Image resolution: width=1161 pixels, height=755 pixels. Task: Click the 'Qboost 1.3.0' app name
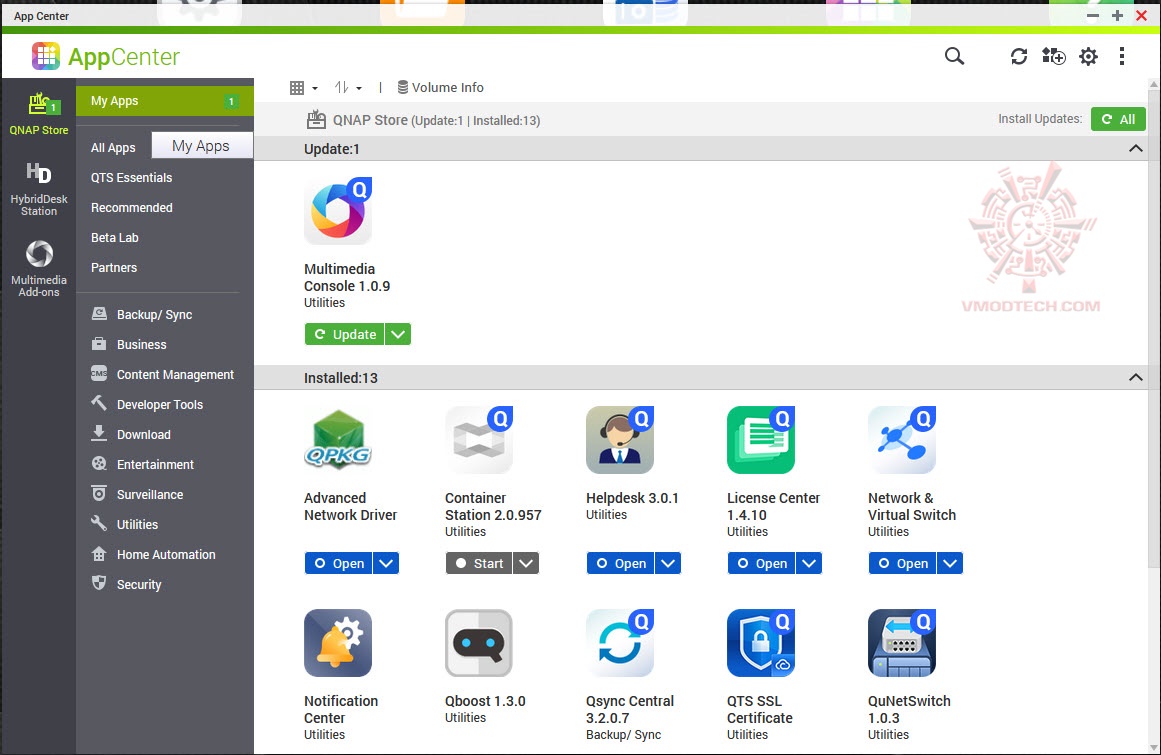(x=485, y=701)
